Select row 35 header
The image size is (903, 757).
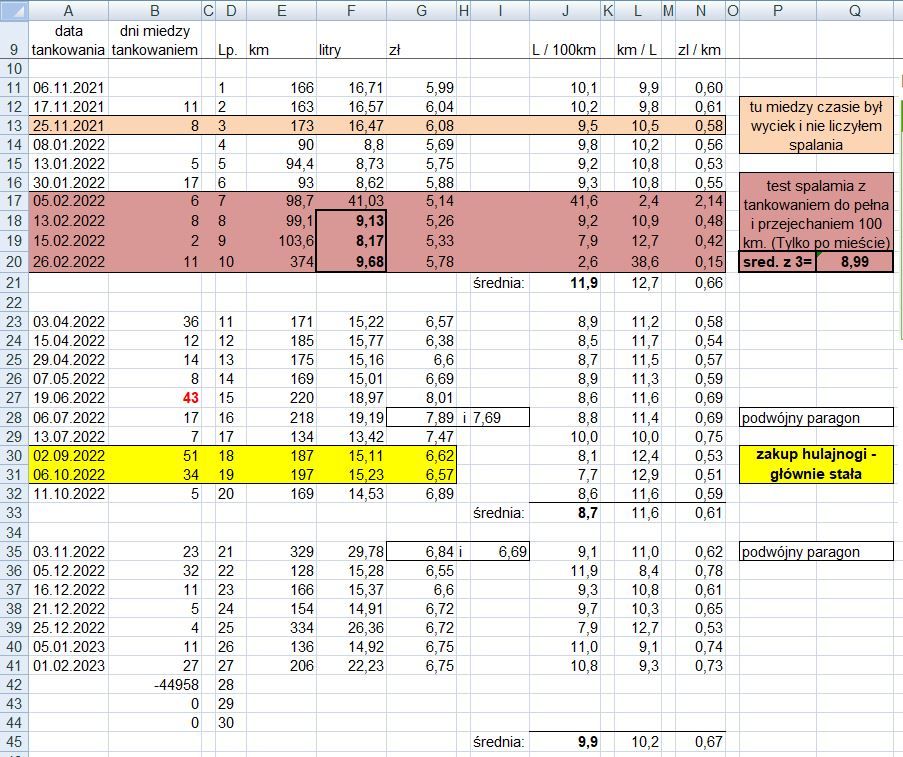[x=14, y=551]
